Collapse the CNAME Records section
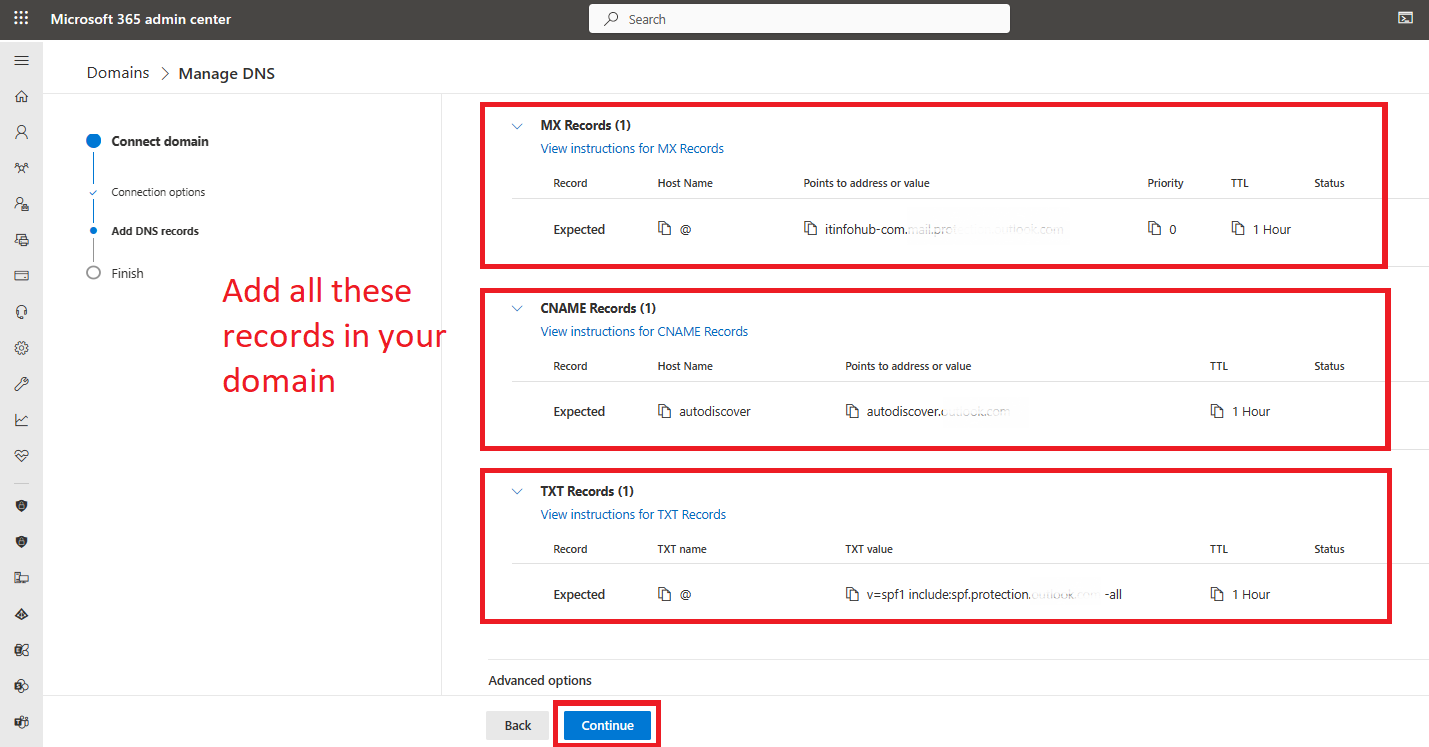This screenshot has height=747, width=1429. 517,309
